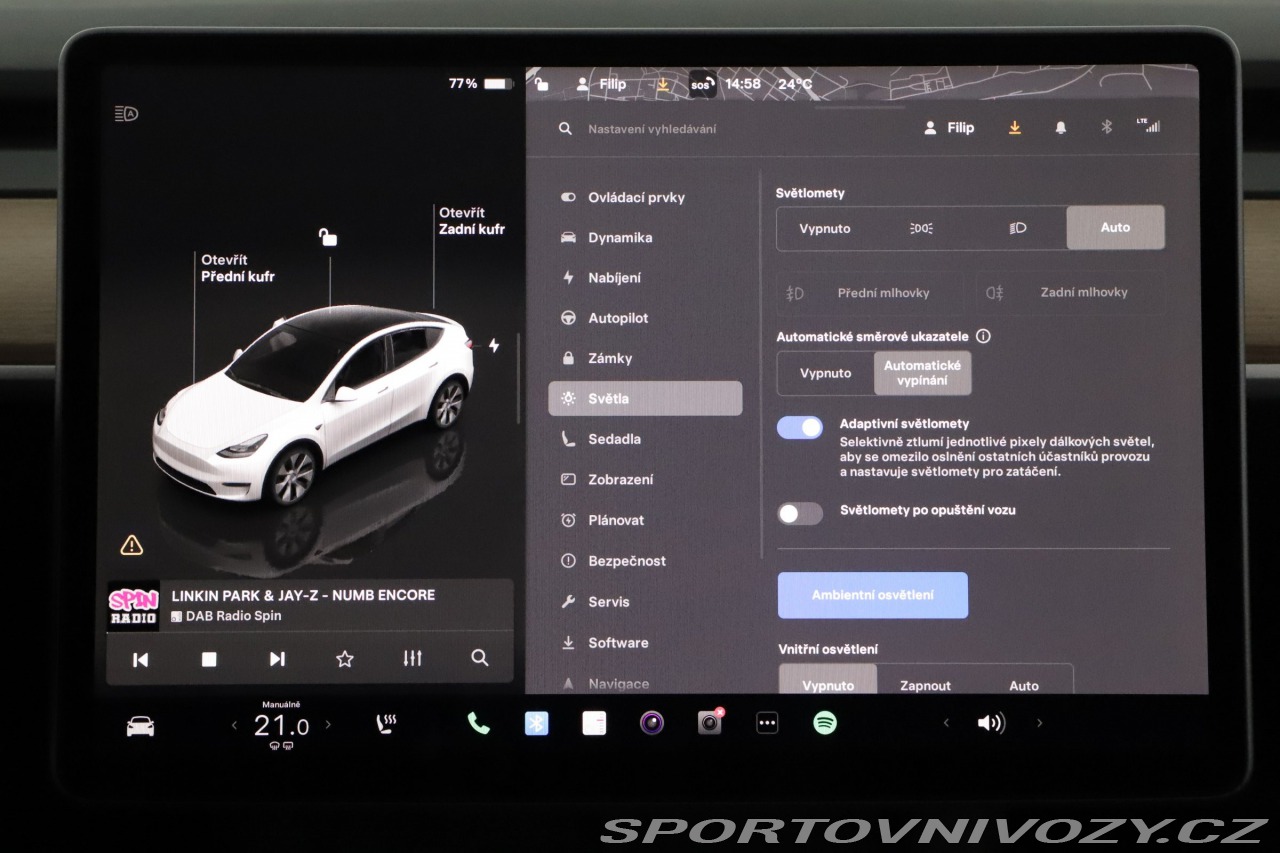Open the phone app icon
The image size is (1280, 853).
pyautogui.click(x=479, y=723)
